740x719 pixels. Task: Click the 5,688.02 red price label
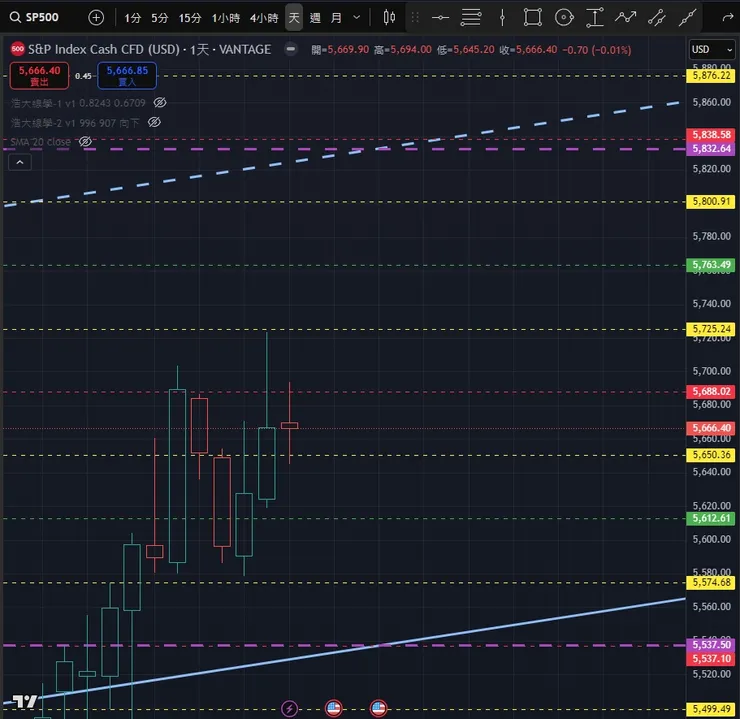tap(711, 391)
